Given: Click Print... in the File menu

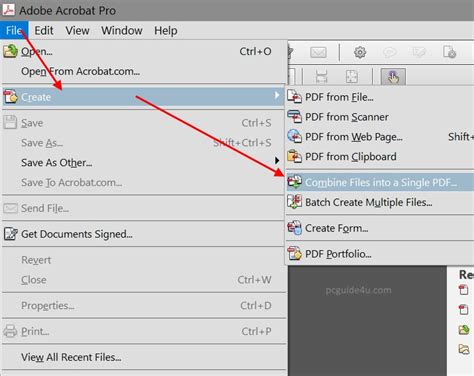Looking at the screenshot, I should [x=143, y=331].
